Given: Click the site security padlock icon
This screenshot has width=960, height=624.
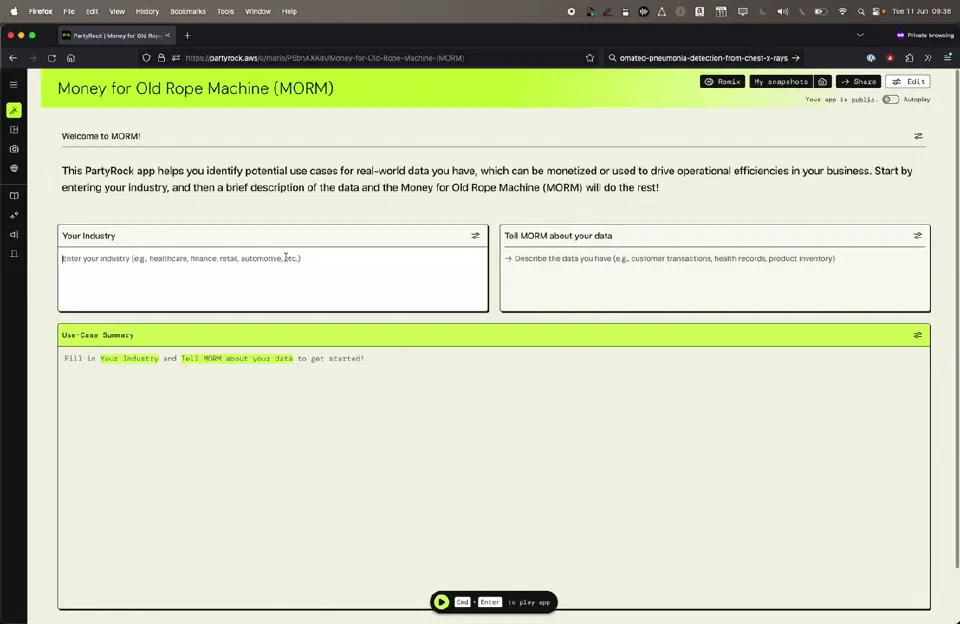Looking at the screenshot, I should (161, 58).
